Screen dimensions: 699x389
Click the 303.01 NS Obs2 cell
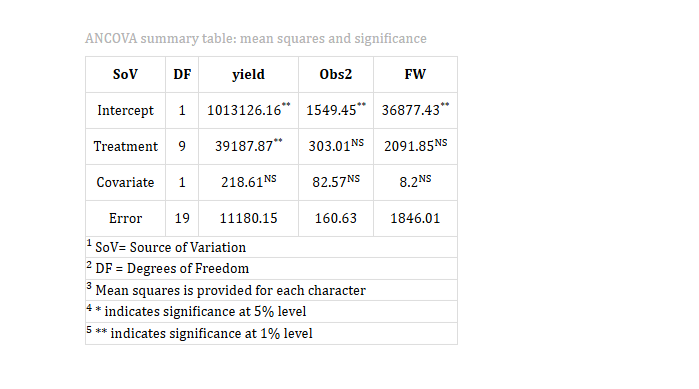pos(336,146)
